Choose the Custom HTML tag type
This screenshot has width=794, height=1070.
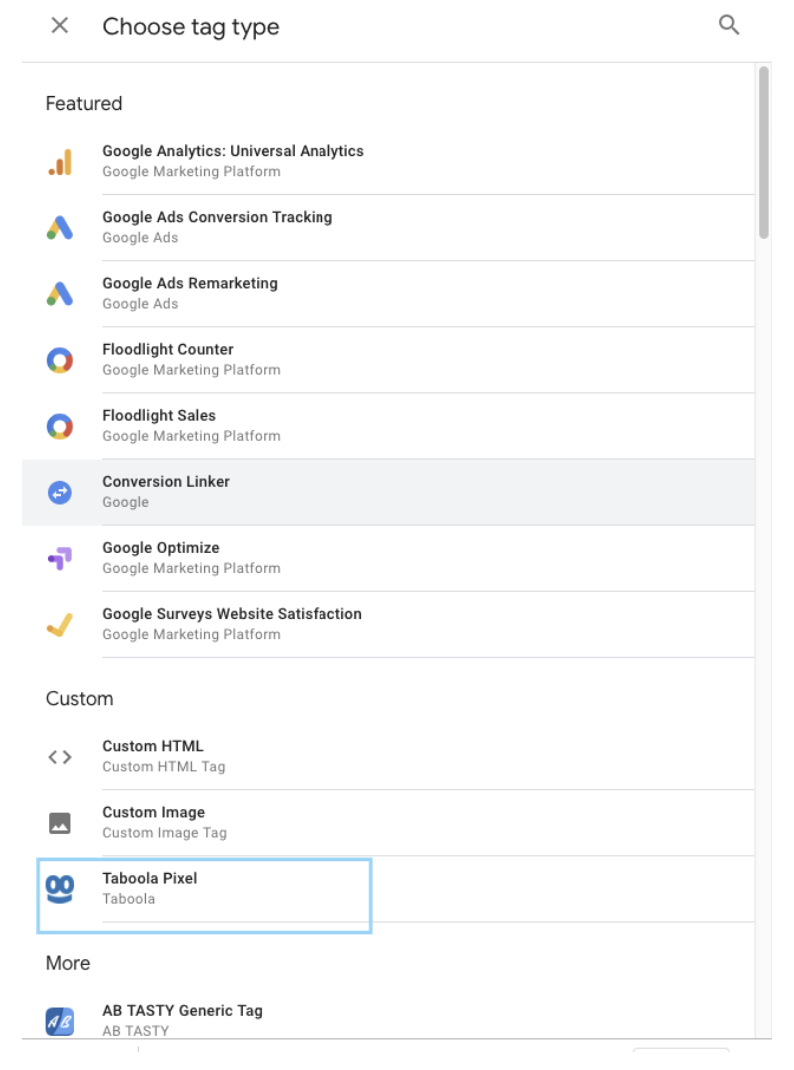click(389, 757)
